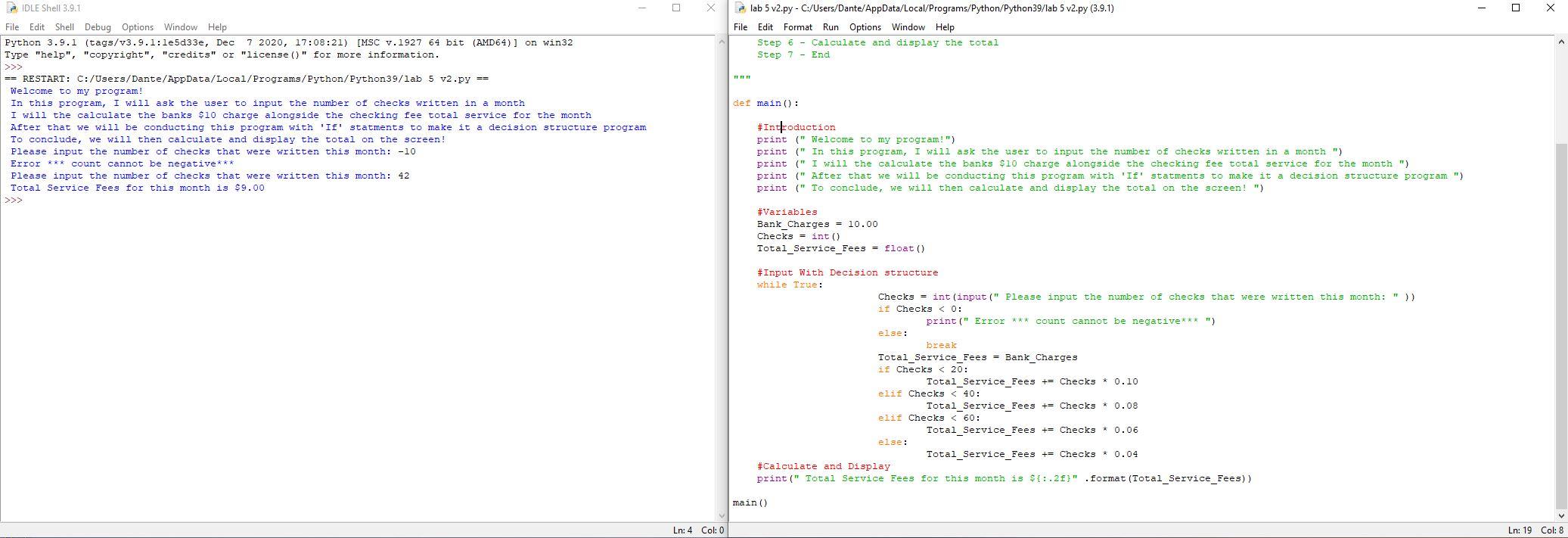
Task: Click 'Total_Service_Fees = float()' line
Action: tap(841, 248)
